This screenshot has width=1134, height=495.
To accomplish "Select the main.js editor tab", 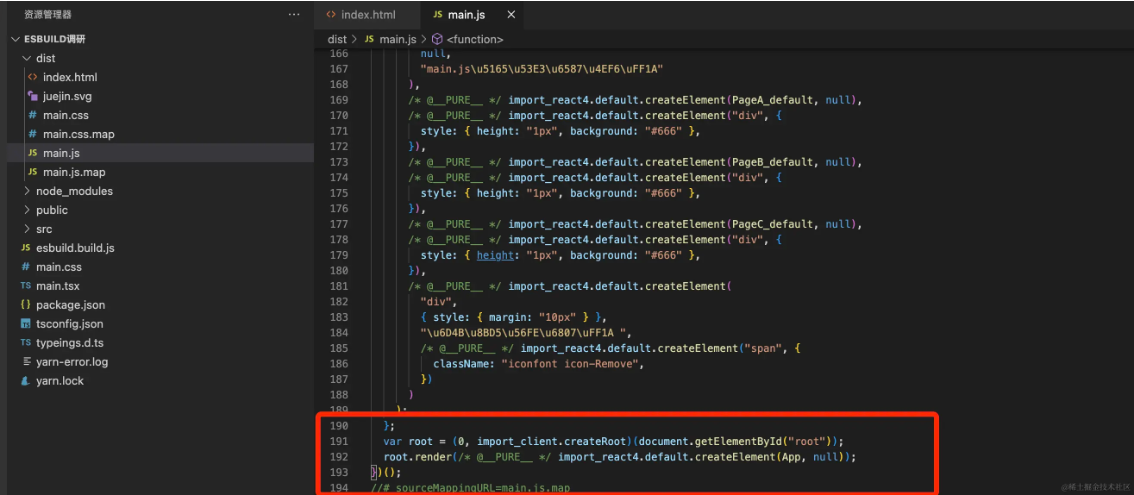I will point(465,15).
